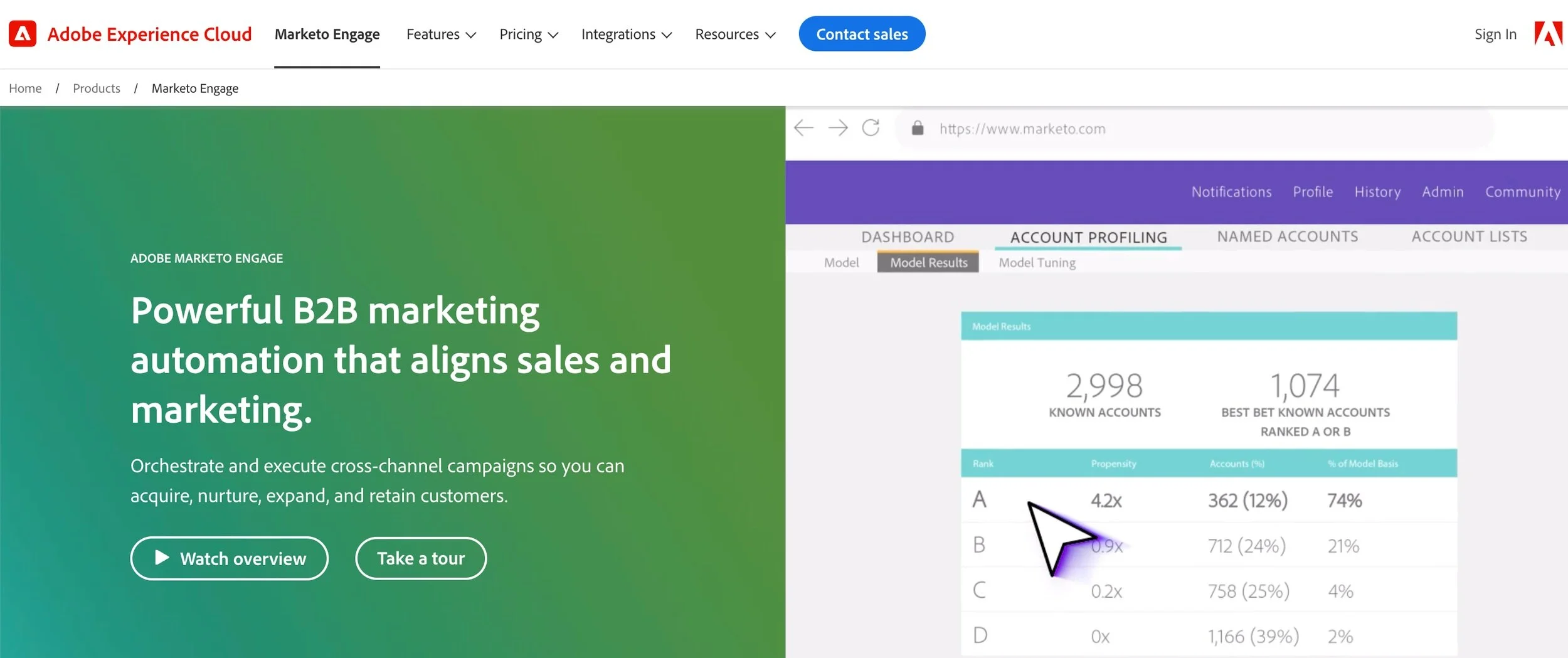Viewport: 1568px width, 658px height.
Task: Go to Products in the breadcrumb
Action: pyautogui.click(x=97, y=88)
